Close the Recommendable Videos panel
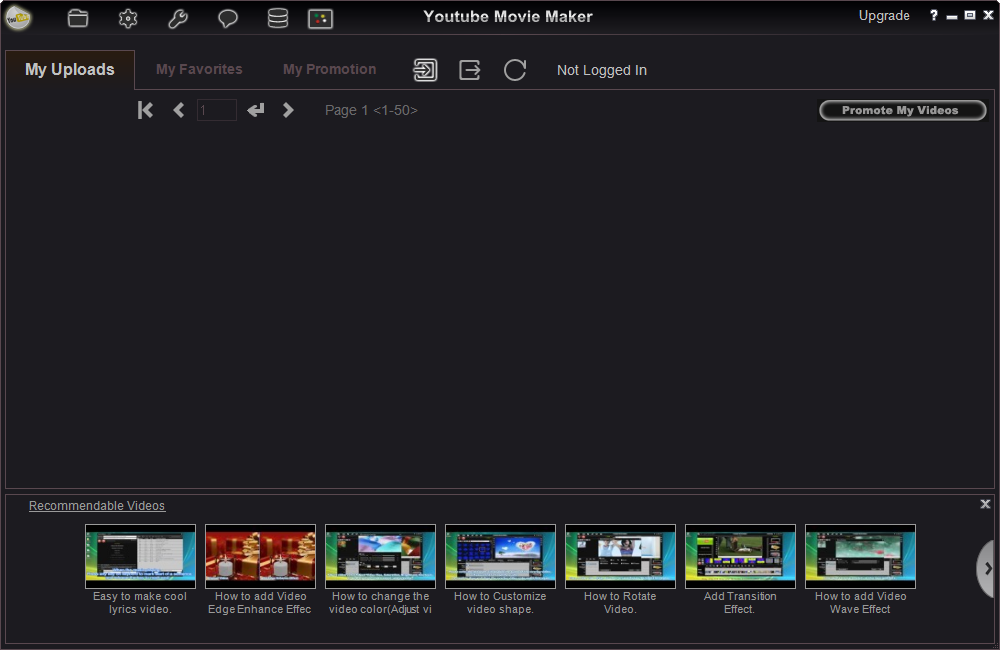The height and width of the screenshot is (650, 1000). coord(985,504)
